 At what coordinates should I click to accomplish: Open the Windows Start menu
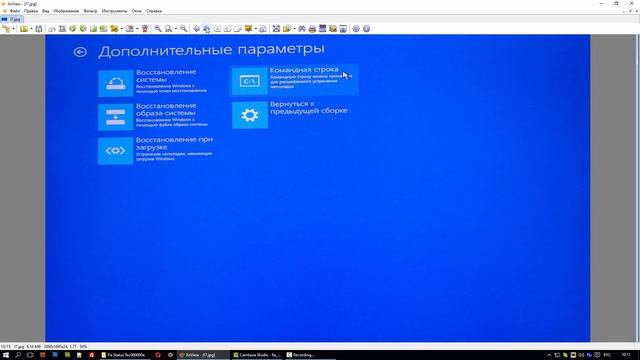[6, 355]
